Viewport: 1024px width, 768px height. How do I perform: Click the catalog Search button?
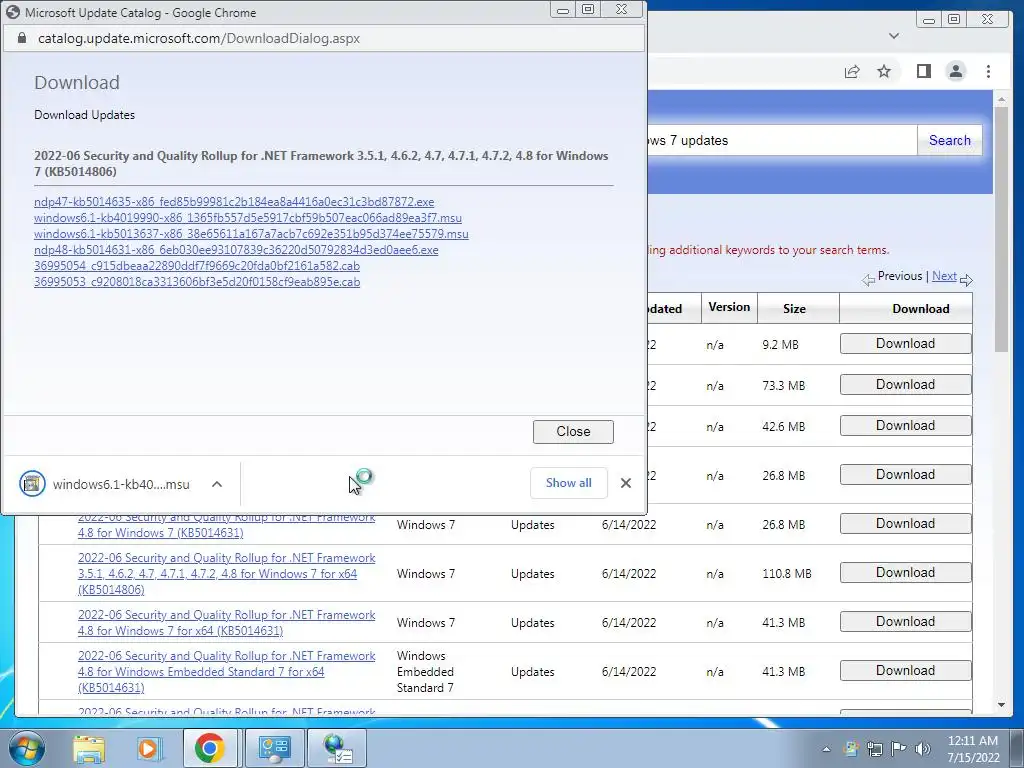click(950, 140)
